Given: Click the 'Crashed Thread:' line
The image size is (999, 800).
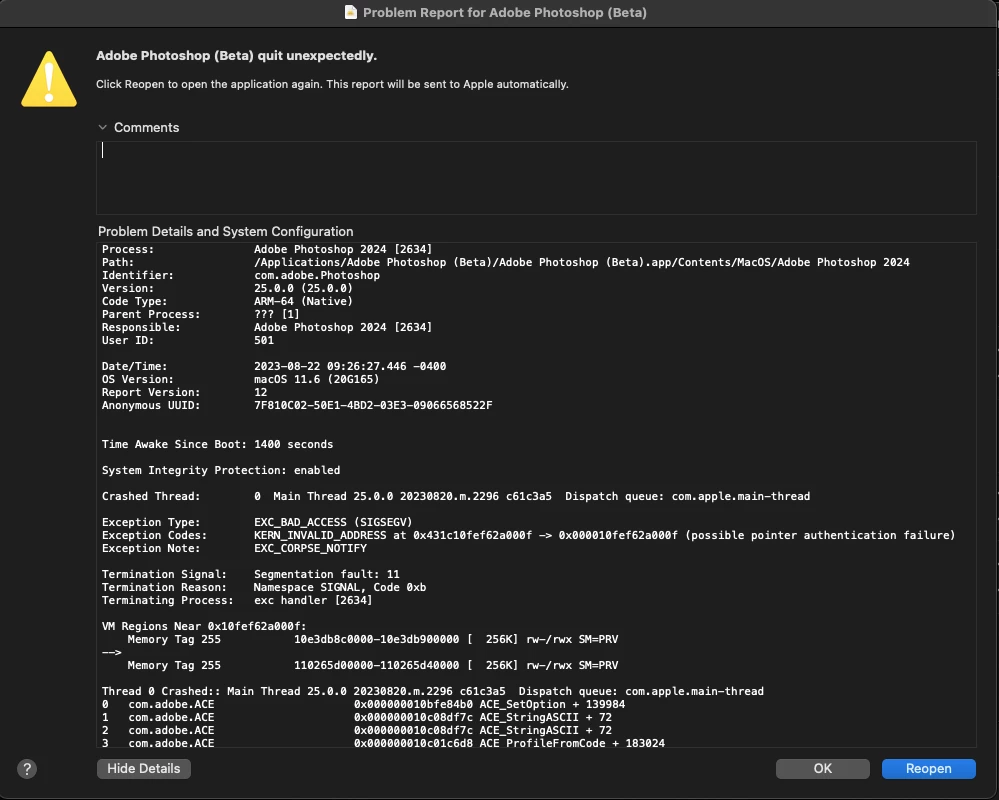Looking at the screenshot, I should (x=456, y=496).
